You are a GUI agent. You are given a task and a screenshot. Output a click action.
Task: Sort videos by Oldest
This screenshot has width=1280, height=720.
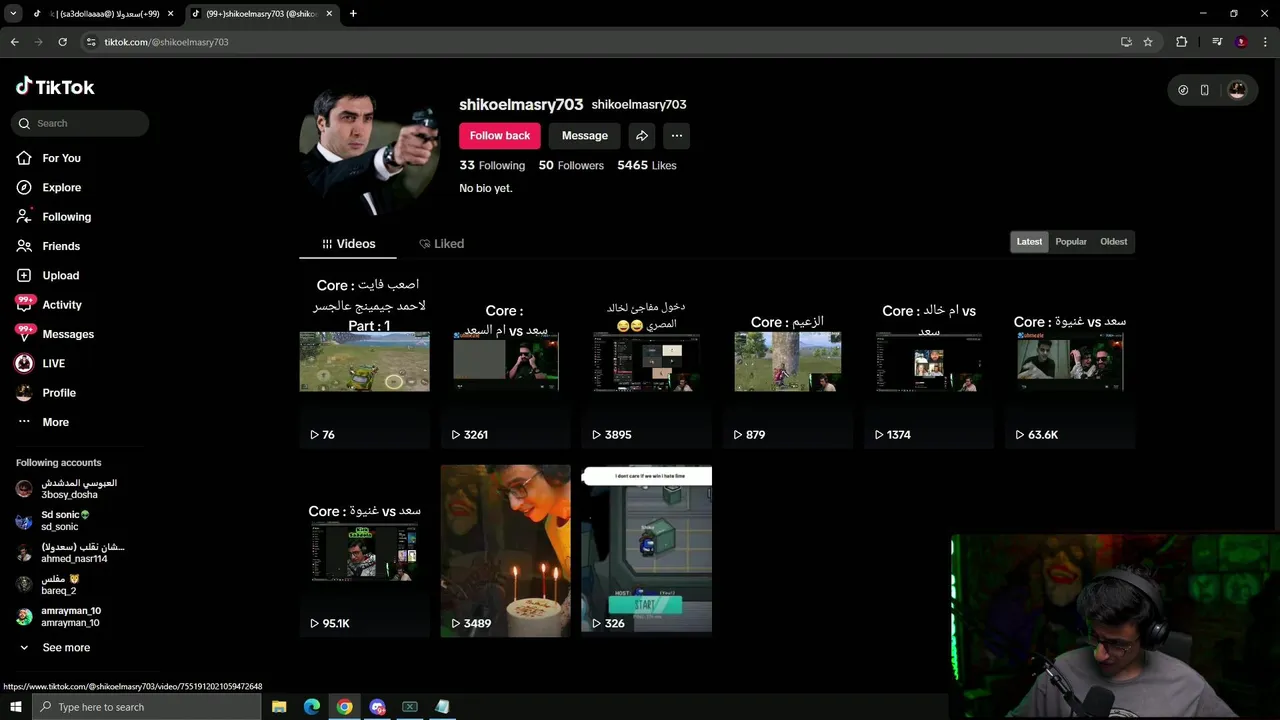tap(1113, 242)
